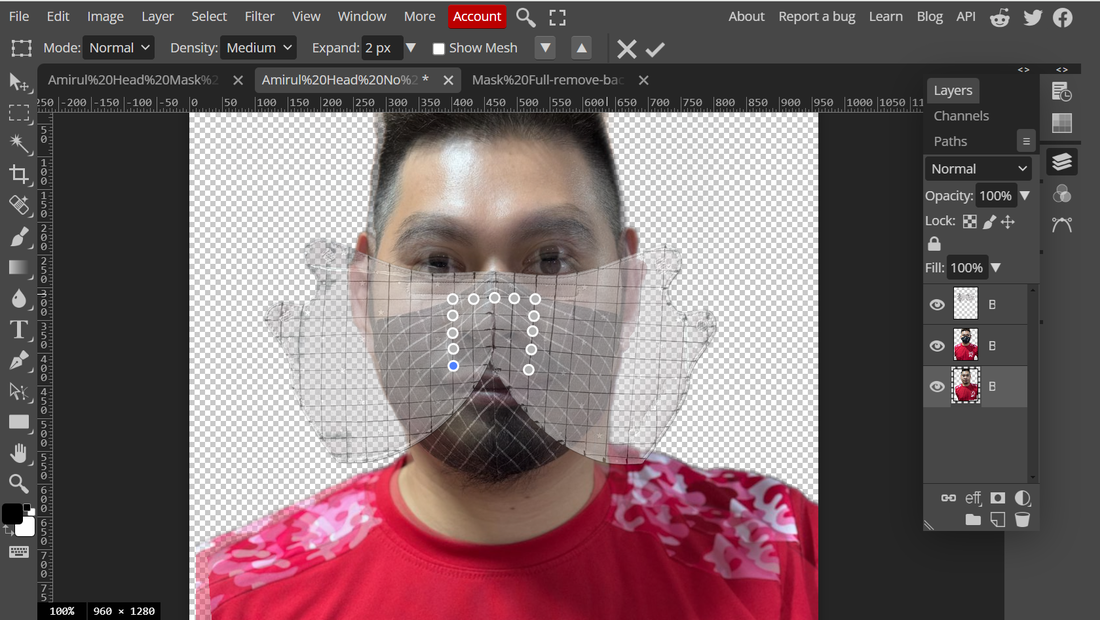Hide the middle layer eye icon
The width and height of the screenshot is (1100, 620).
937,346
